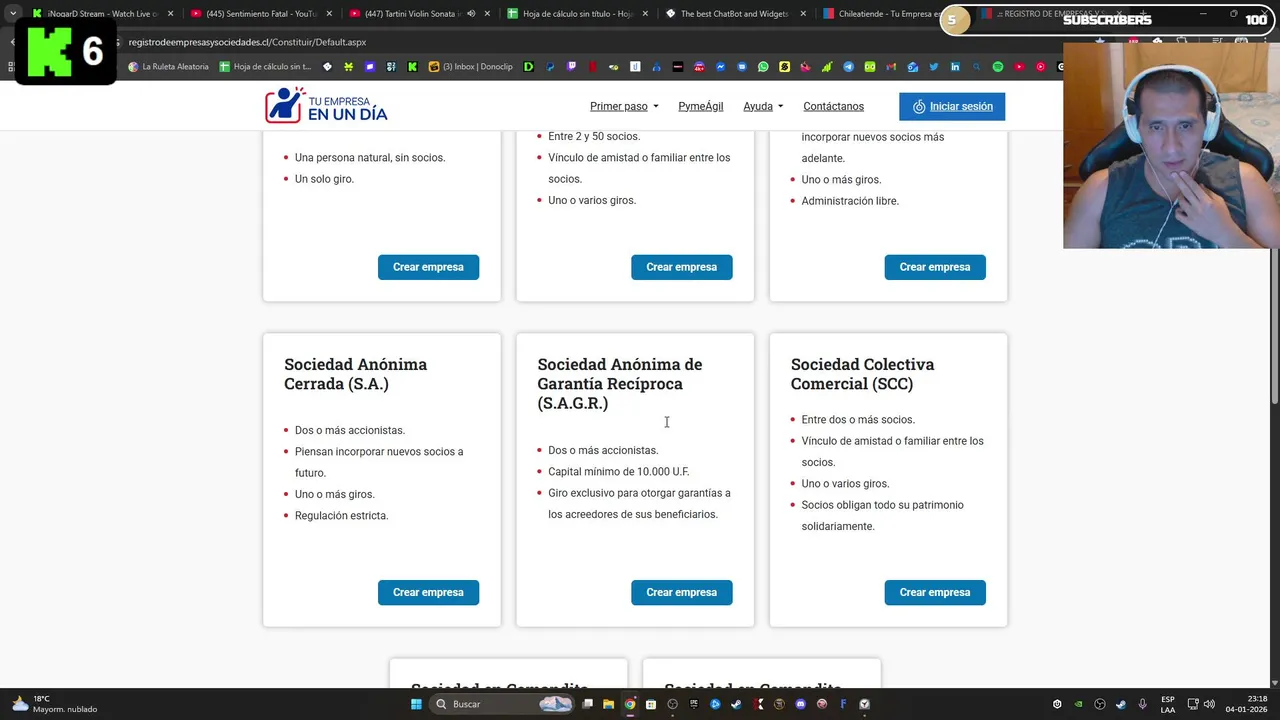Close The best ChatBot and Widgets tab
This screenshot has width=1280, height=720.
(x=803, y=14)
